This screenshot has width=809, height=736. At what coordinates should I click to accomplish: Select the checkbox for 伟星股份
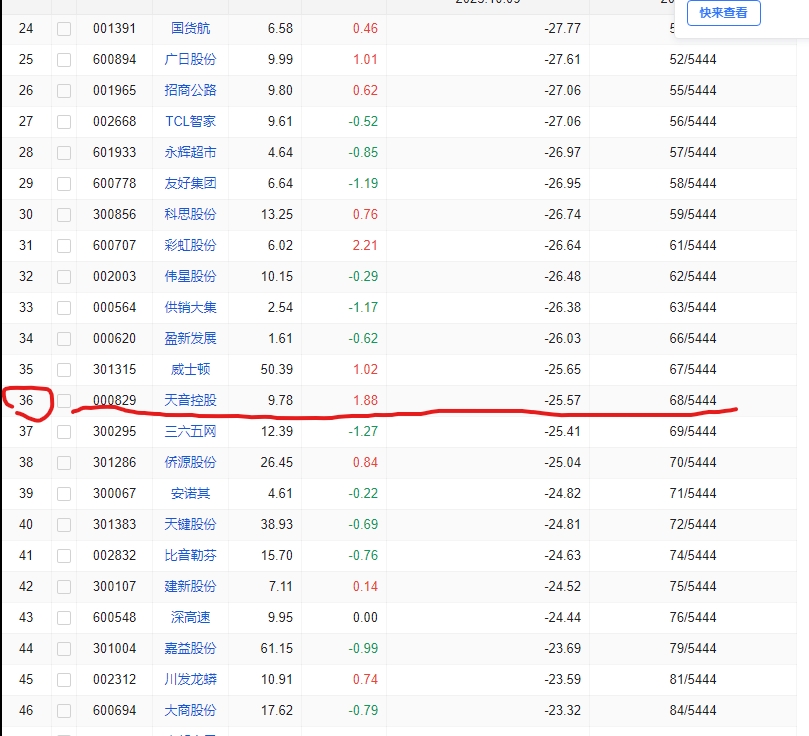point(64,277)
